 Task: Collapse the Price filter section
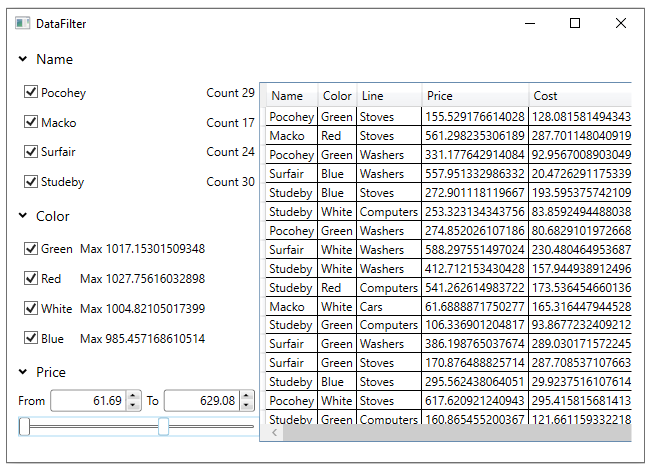pyautogui.click(x=23, y=372)
